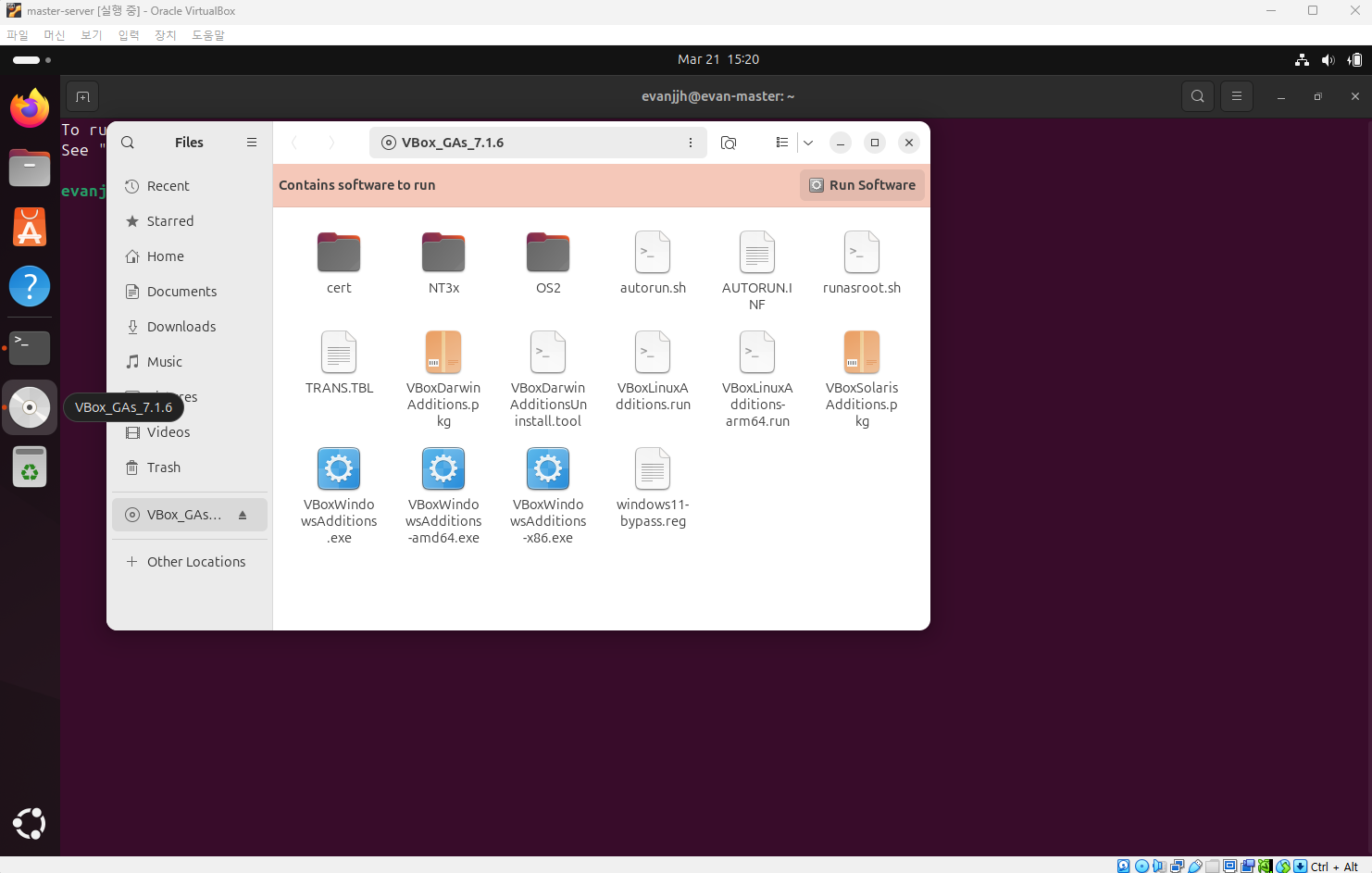Go to Home in Files sidebar
Viewport: 1372px width, 873px height.
(190, 256)
